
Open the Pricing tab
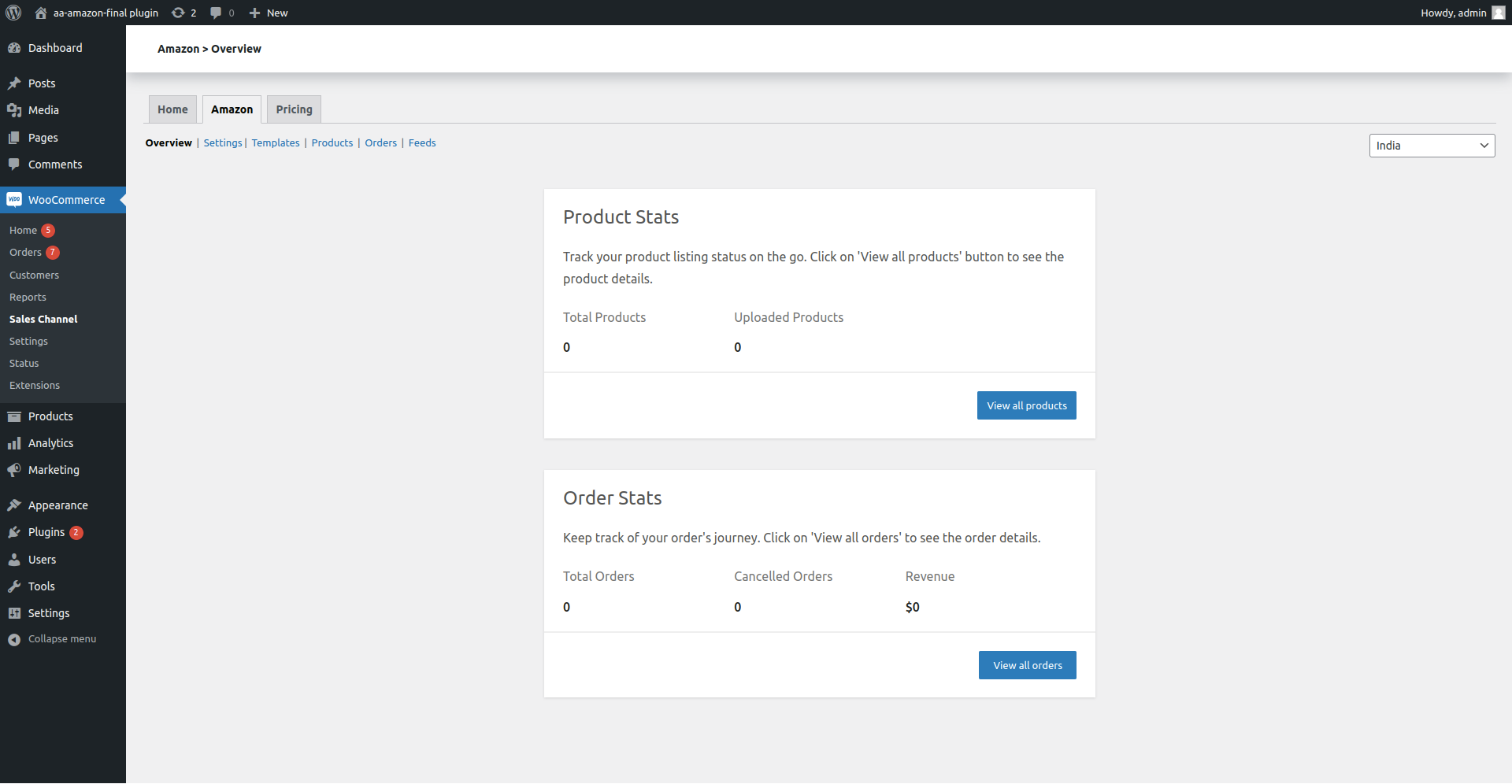[294, 109]
